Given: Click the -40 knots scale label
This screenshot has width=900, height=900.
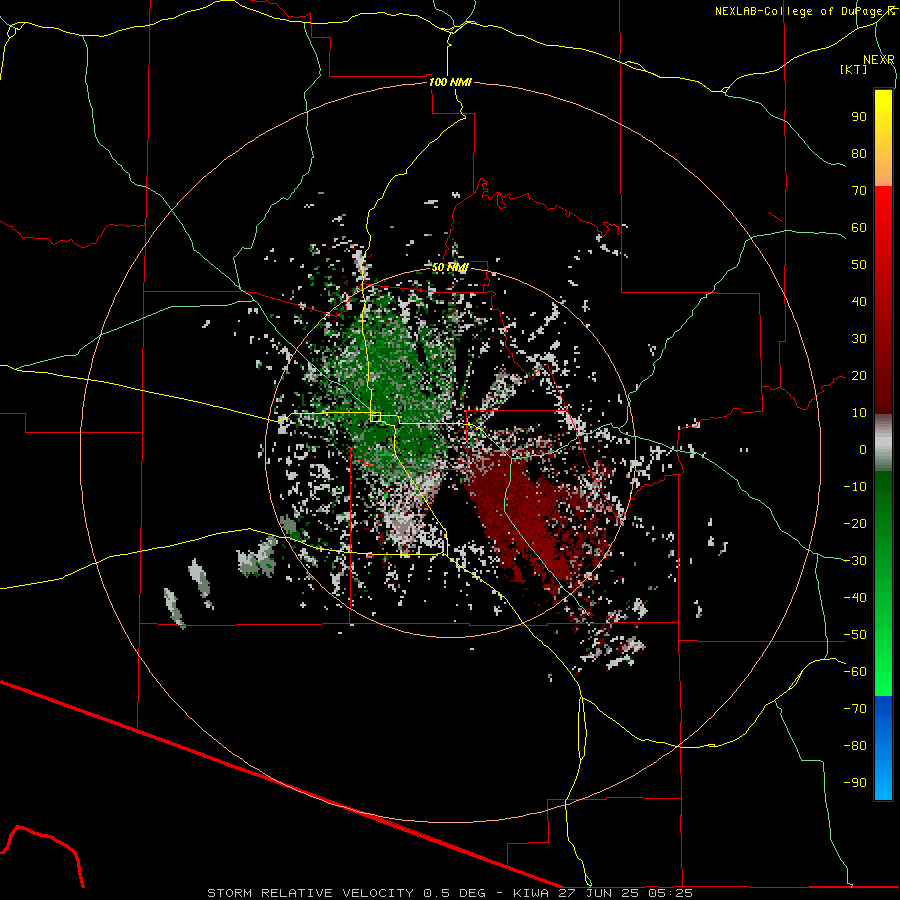Looking at the screenshot, I should (855, 598).
